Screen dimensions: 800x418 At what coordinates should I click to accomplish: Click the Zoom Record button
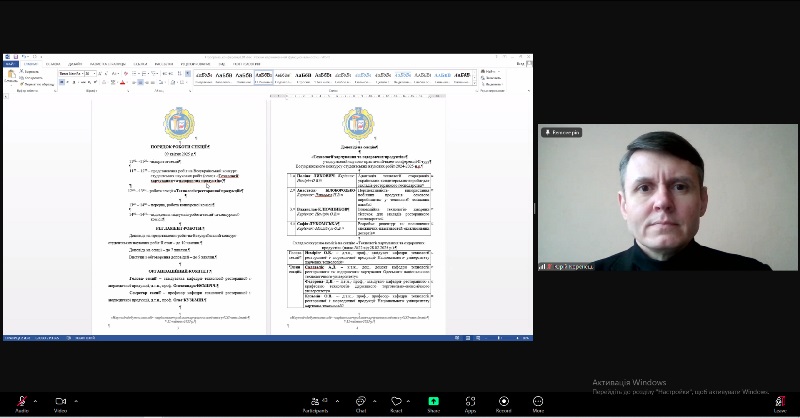click(x=504, y=404)
